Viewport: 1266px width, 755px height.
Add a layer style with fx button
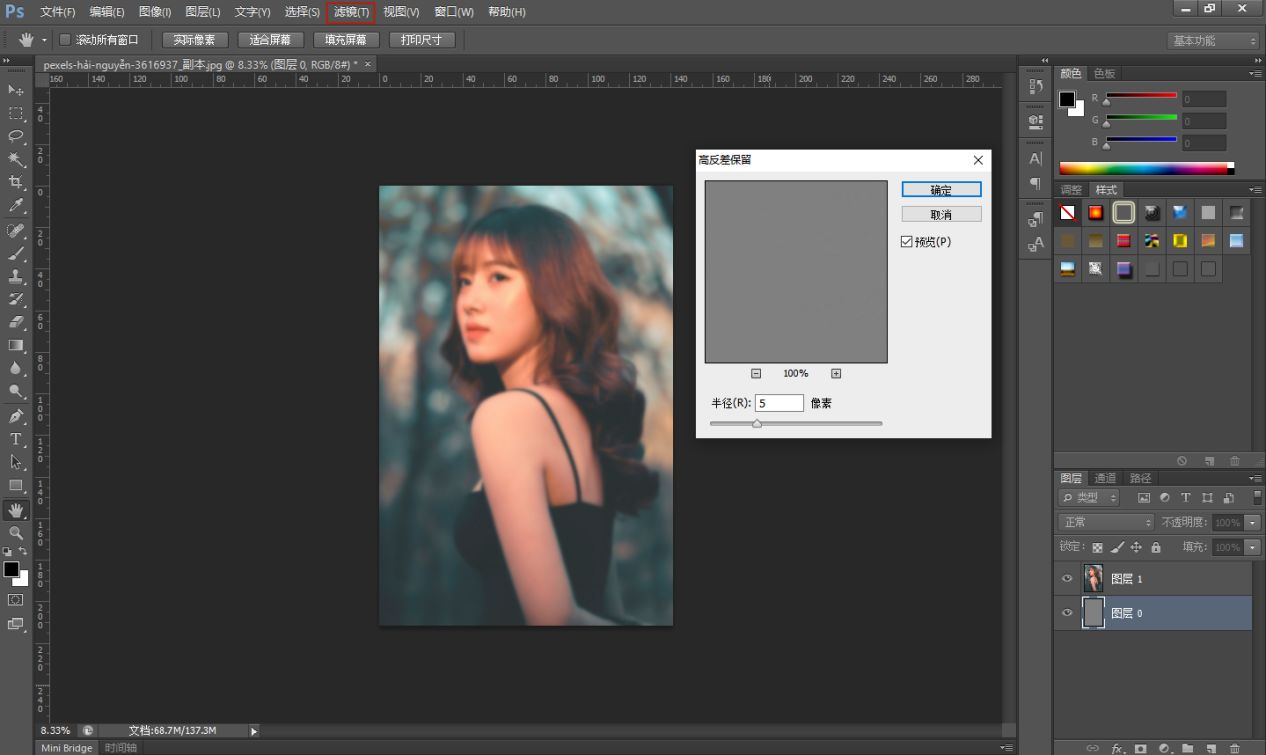tap(1117, 748)
